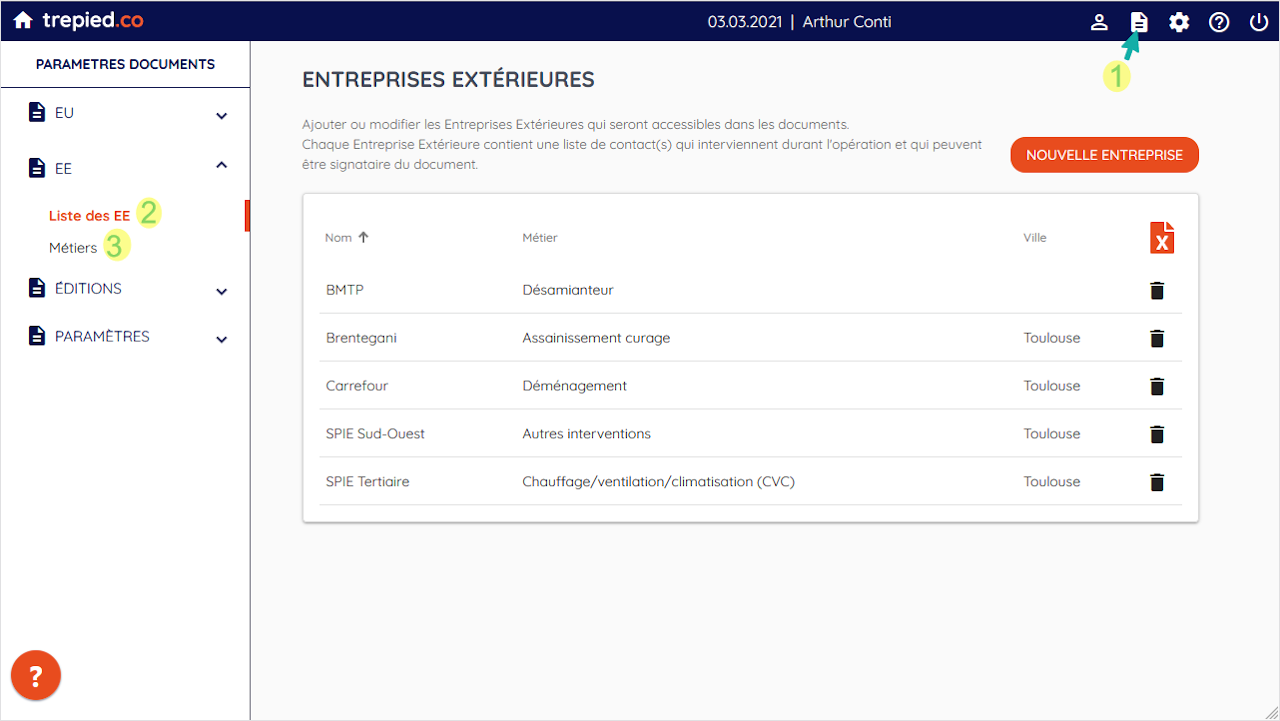
Task: Click the help question mark in header
Action: click(x=1219, y=22)
